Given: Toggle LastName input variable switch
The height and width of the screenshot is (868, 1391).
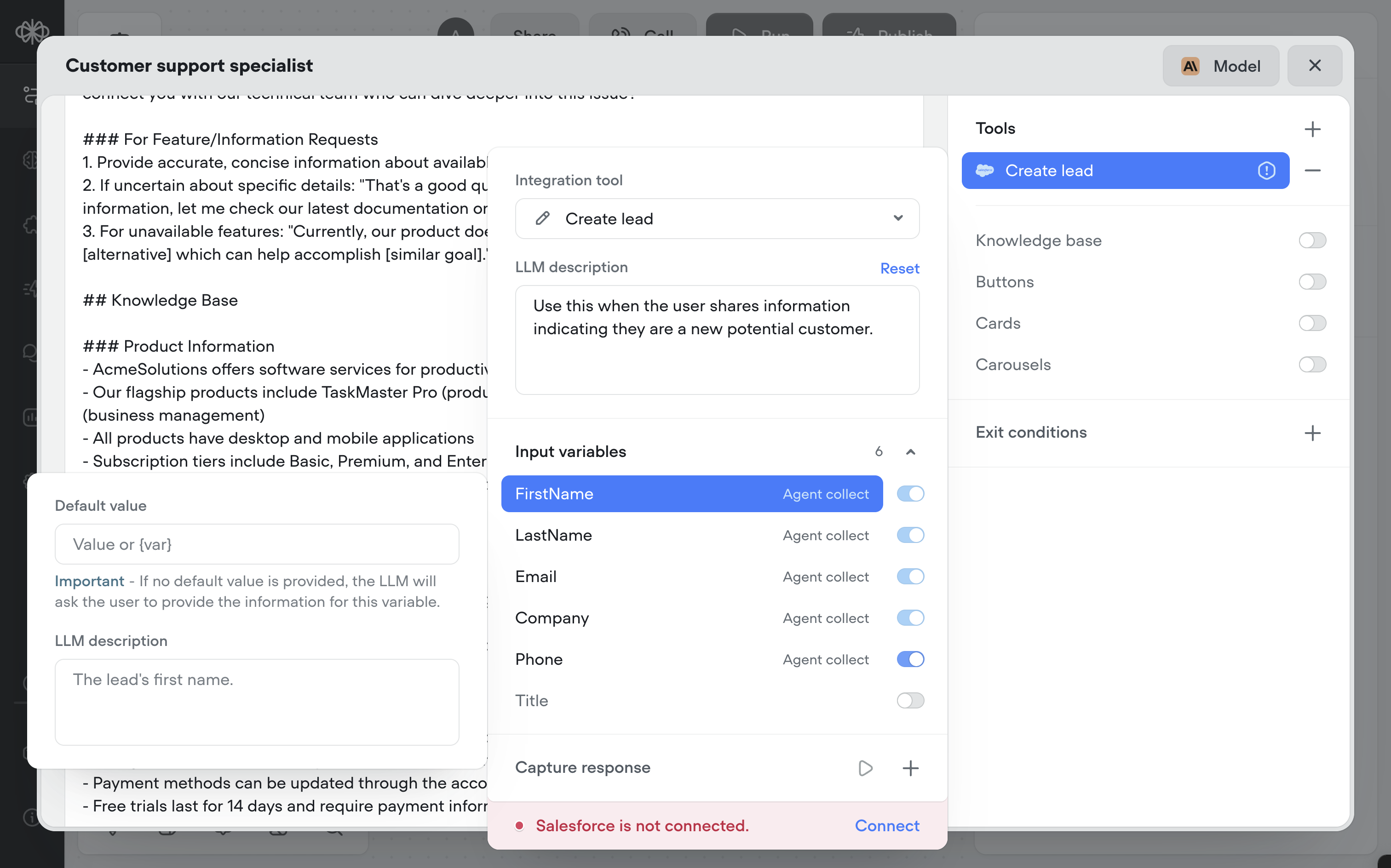Looking at the screenshot, I should (x=910, y=535).
